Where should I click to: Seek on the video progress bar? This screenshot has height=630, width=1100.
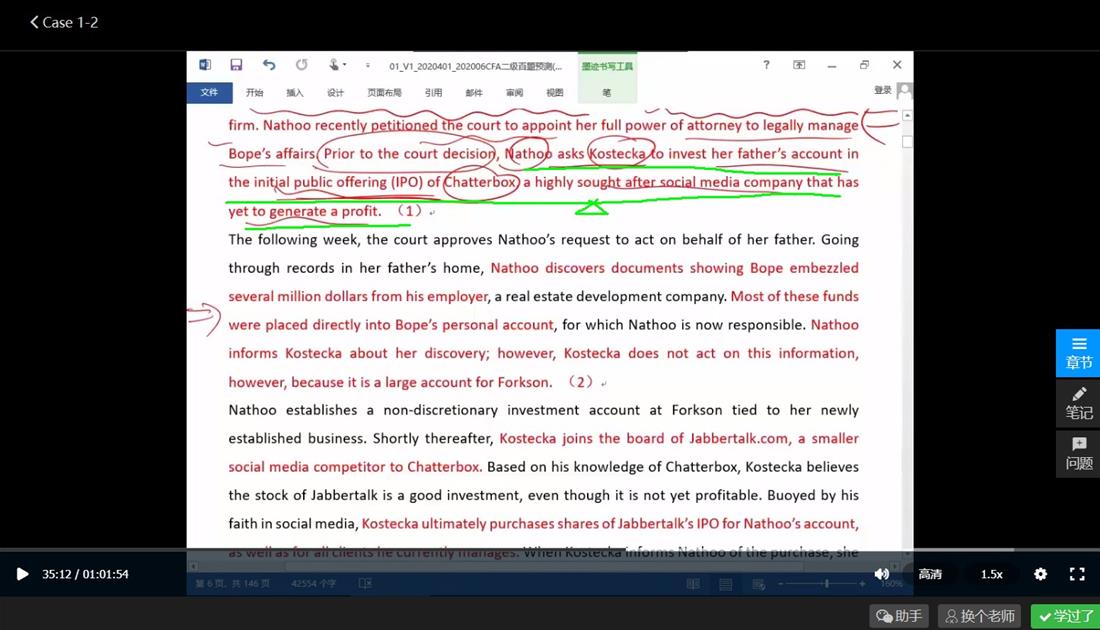point(550,549)
